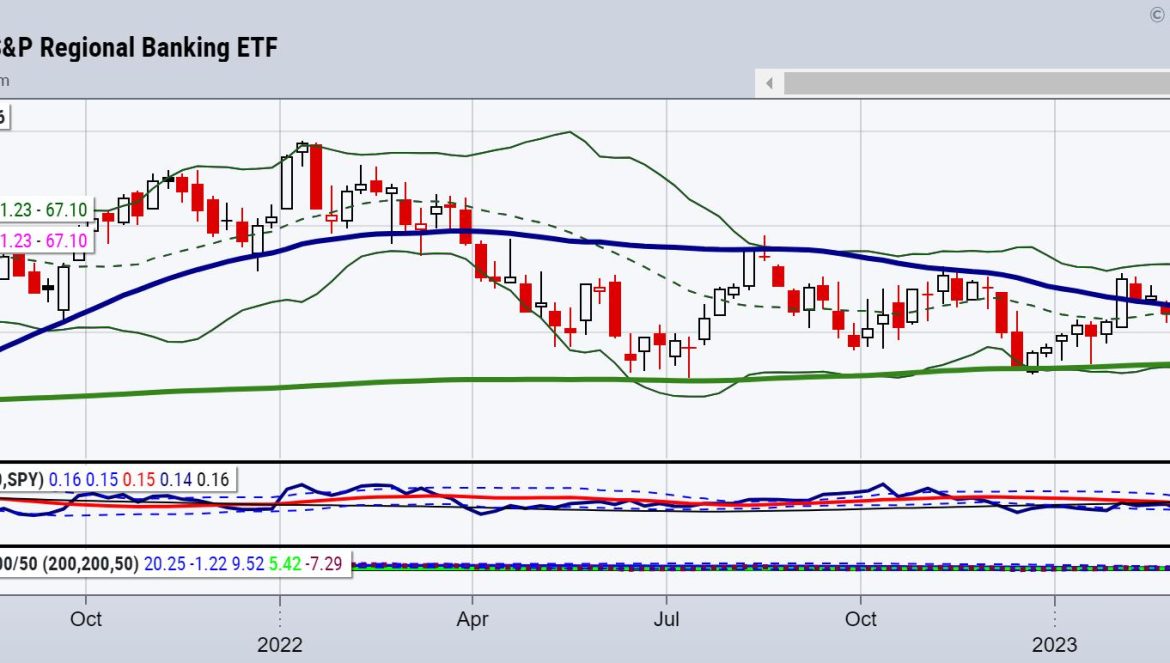Click the '2022' year axis label
Viewport: 1170px width, 663px height.
pos(280,645)
